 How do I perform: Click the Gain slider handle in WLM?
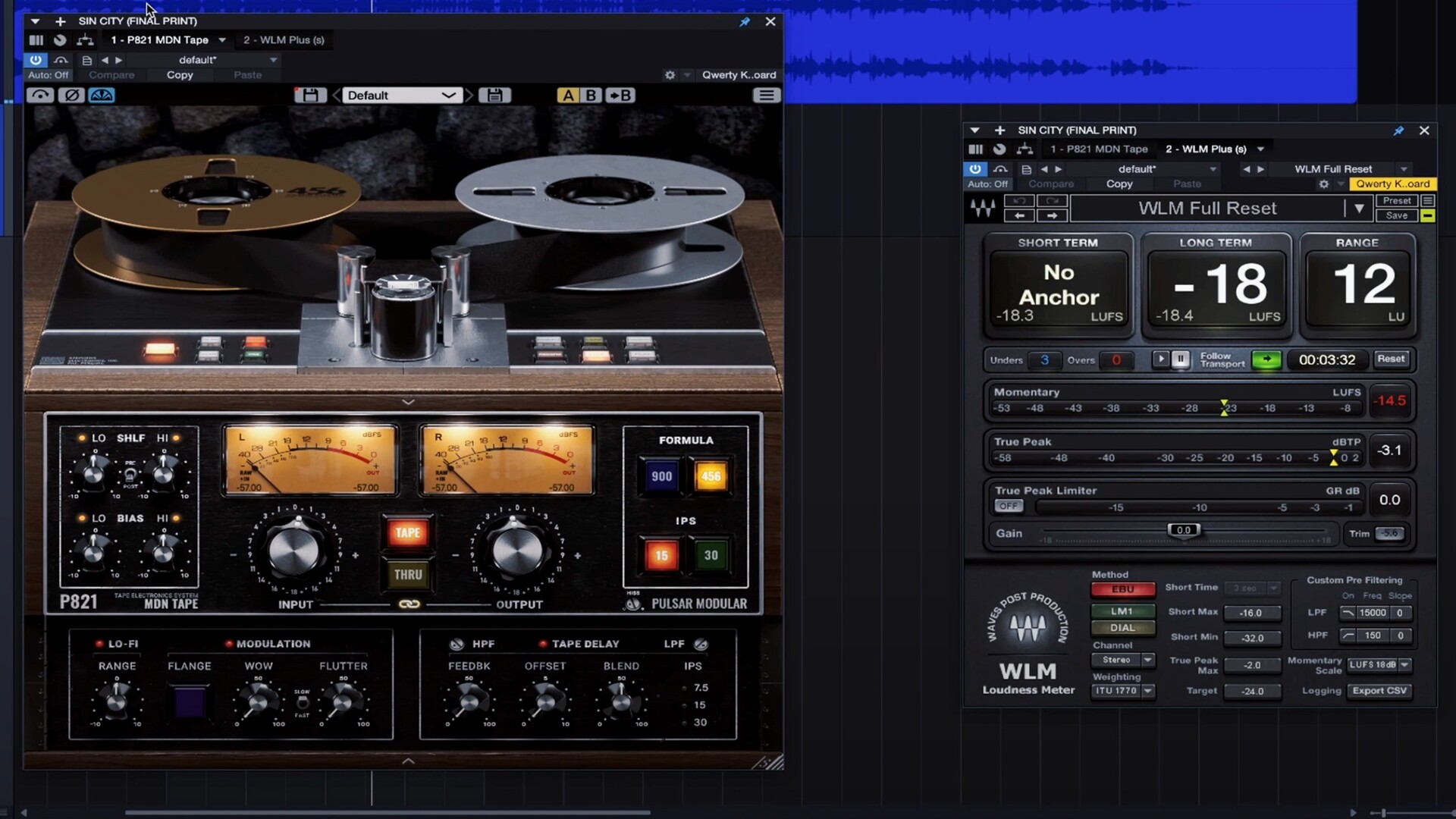(x=1183, y=530)
